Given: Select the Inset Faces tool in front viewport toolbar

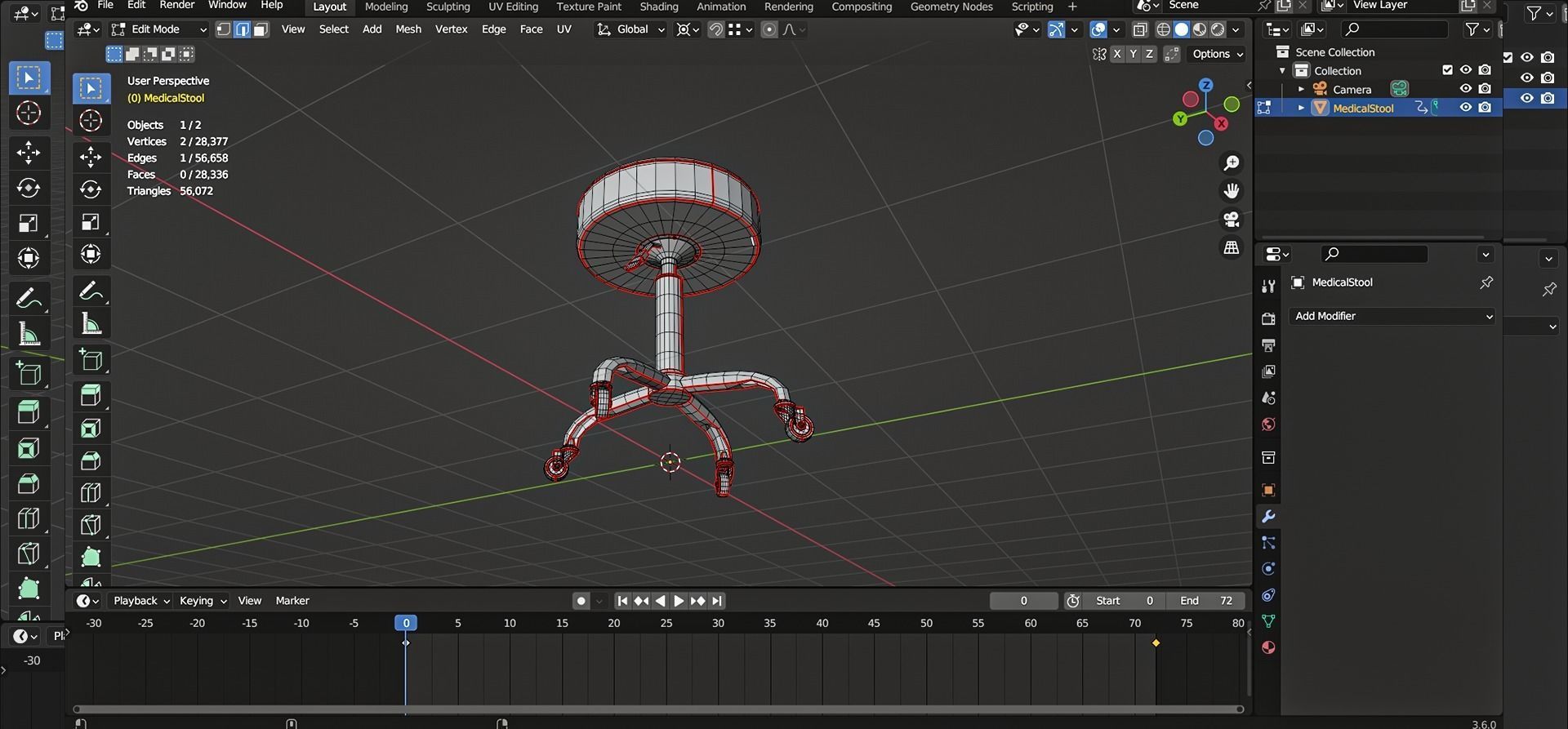Looking at the screenshot, I should tap(91, 428).
